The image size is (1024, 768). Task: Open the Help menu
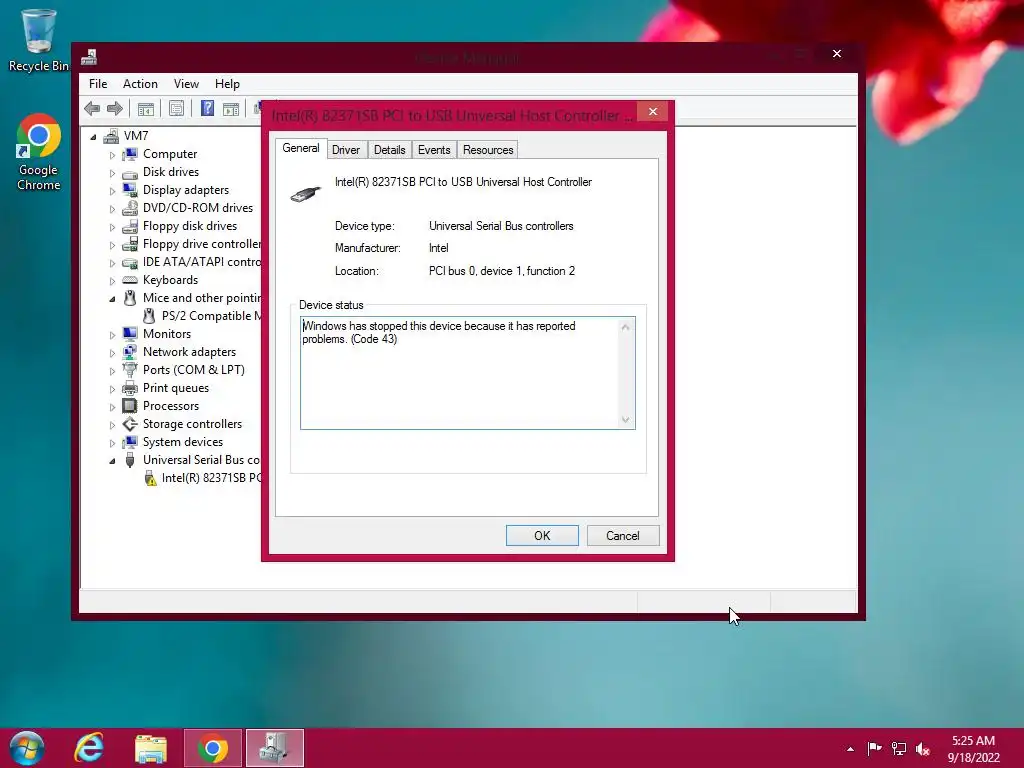[227, 84]
